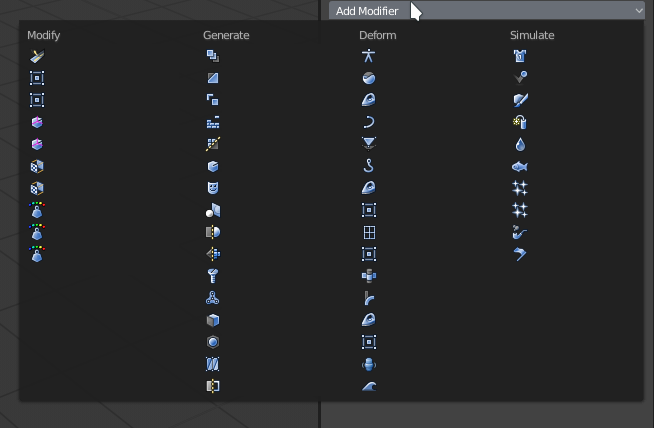The height and width of the screenshot is (428, 654).
Task: Add the Ocean modifier fish icon
Action: 520,167
